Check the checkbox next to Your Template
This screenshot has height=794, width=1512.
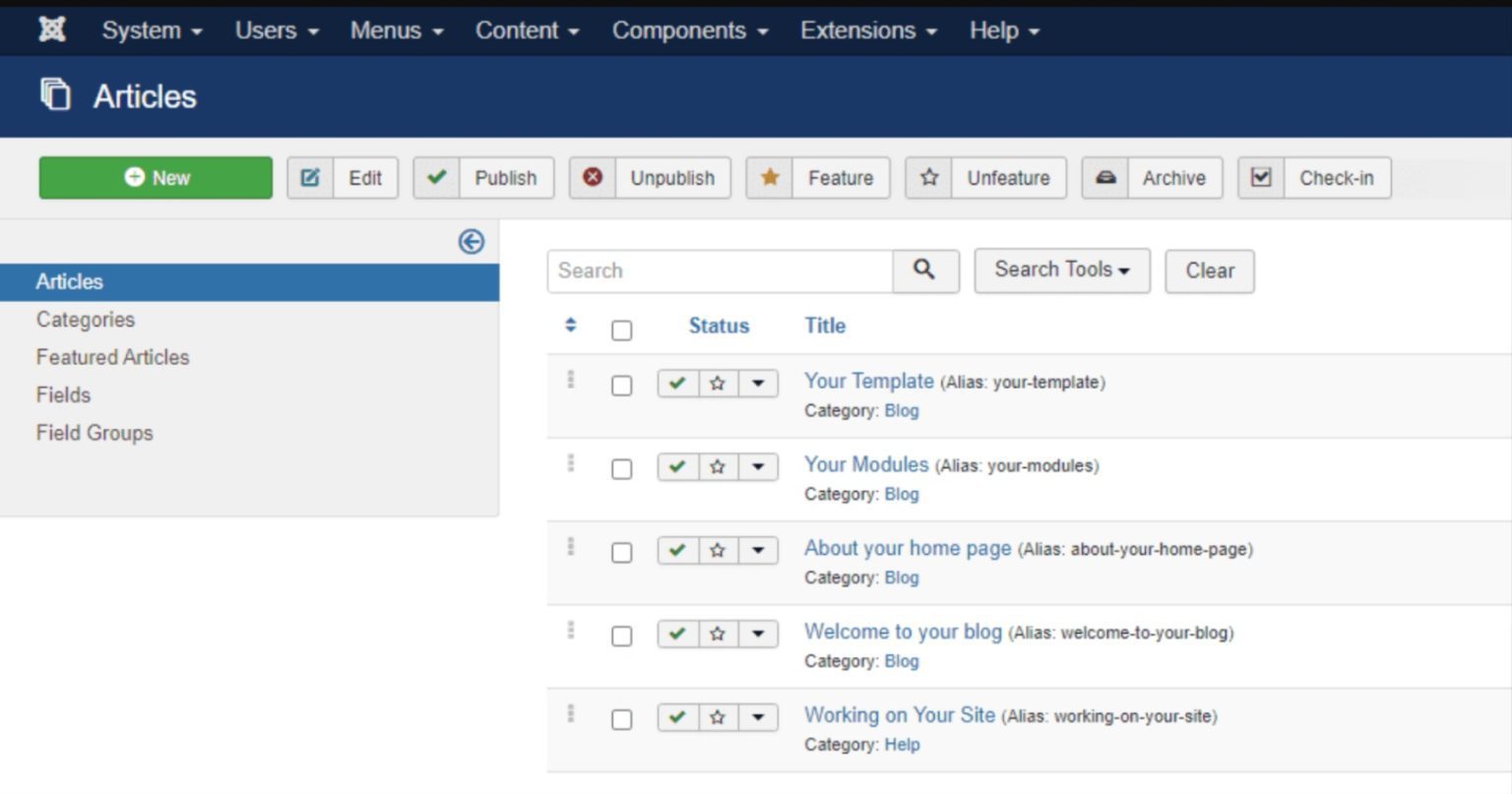(x=621, y=386)
